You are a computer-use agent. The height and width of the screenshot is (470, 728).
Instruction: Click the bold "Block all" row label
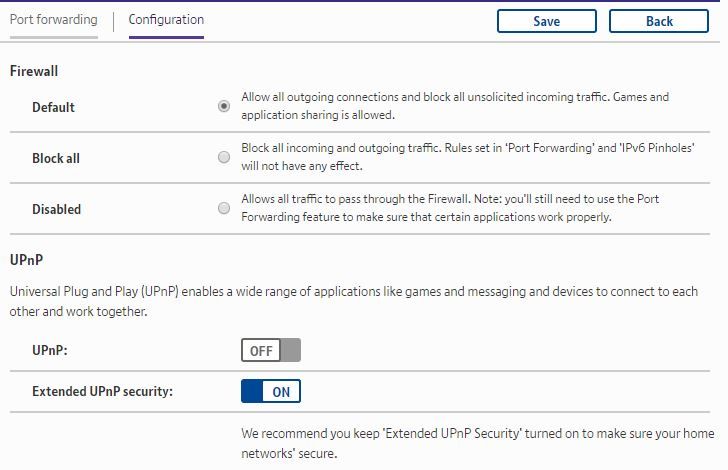pyautogui.click(x=56, y=158)
